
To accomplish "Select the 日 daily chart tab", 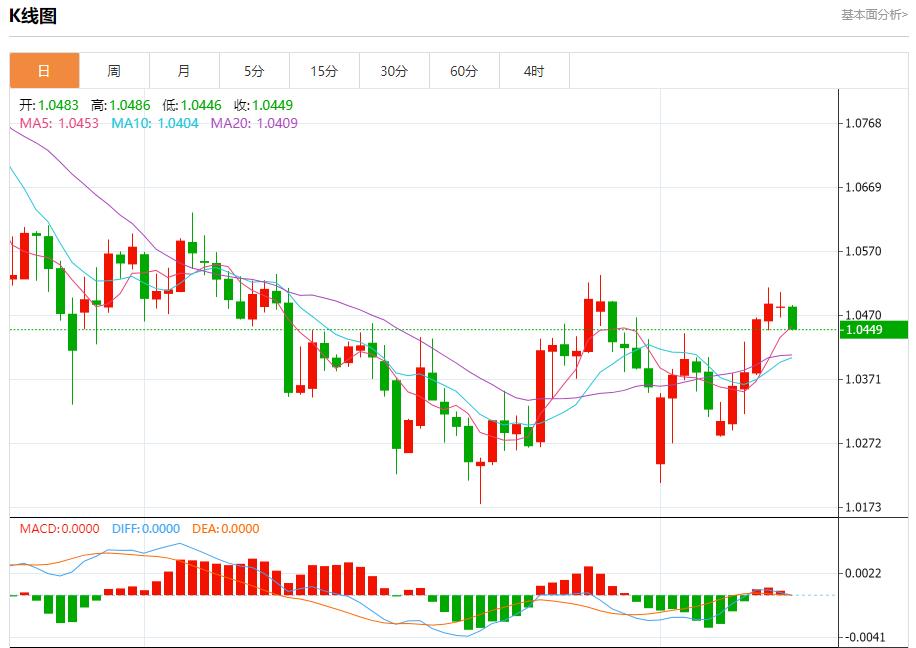I will 44,71.
